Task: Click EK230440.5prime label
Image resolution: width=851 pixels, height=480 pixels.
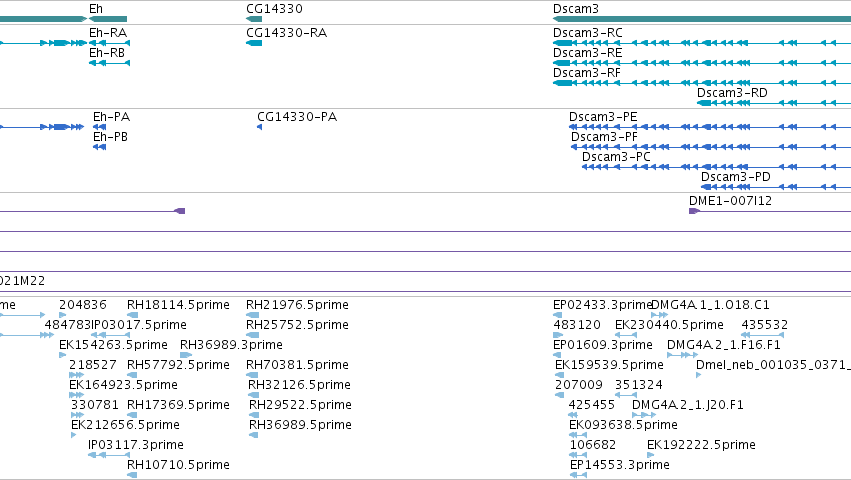Action: pyautogui.click(x=669, y=325)
